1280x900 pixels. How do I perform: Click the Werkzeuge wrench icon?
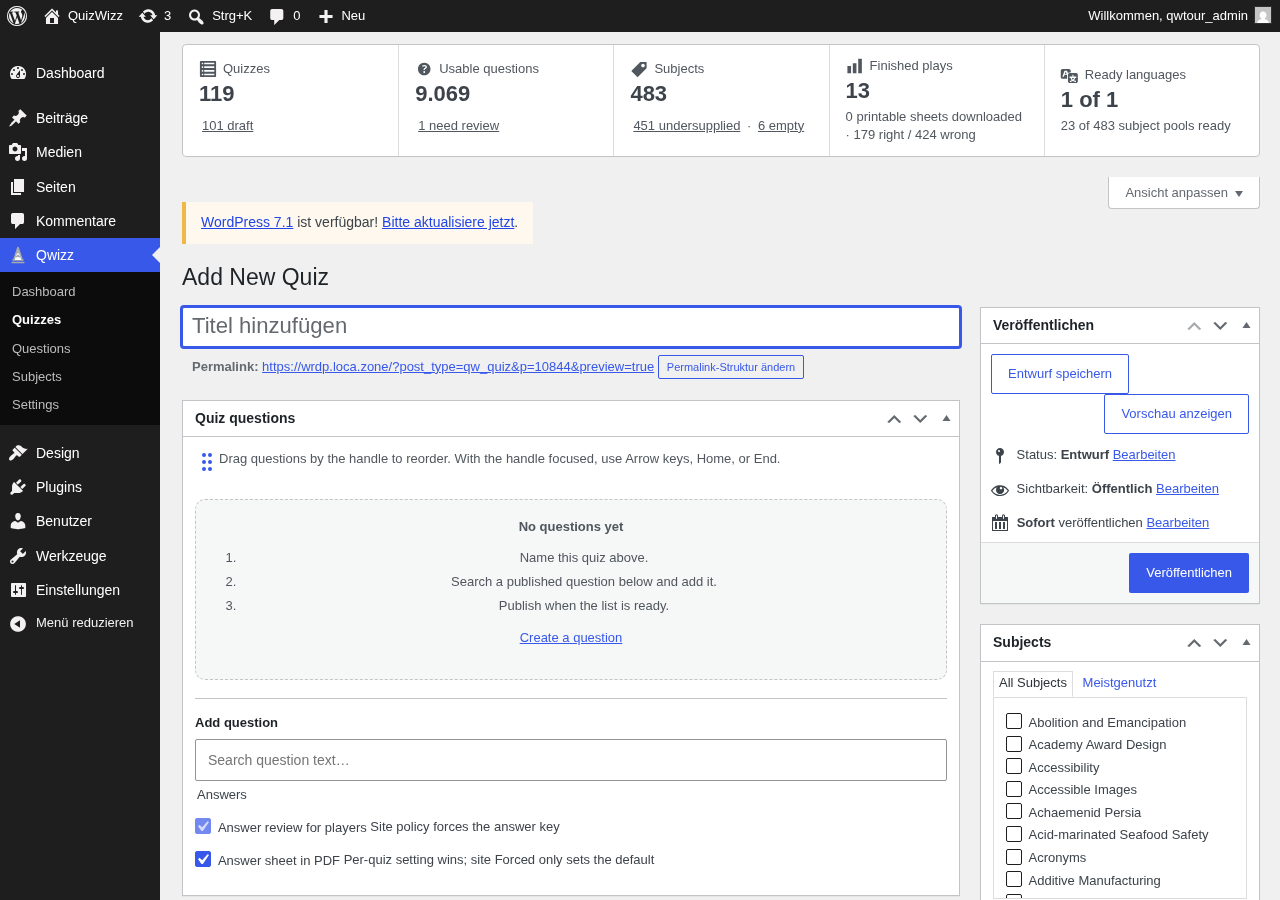[x=18, y=556]
